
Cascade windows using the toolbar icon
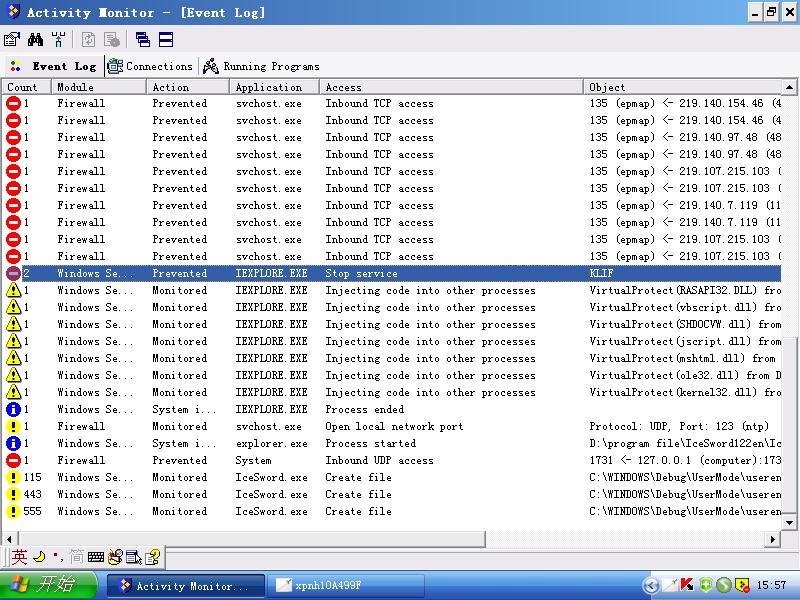[143, 39]
